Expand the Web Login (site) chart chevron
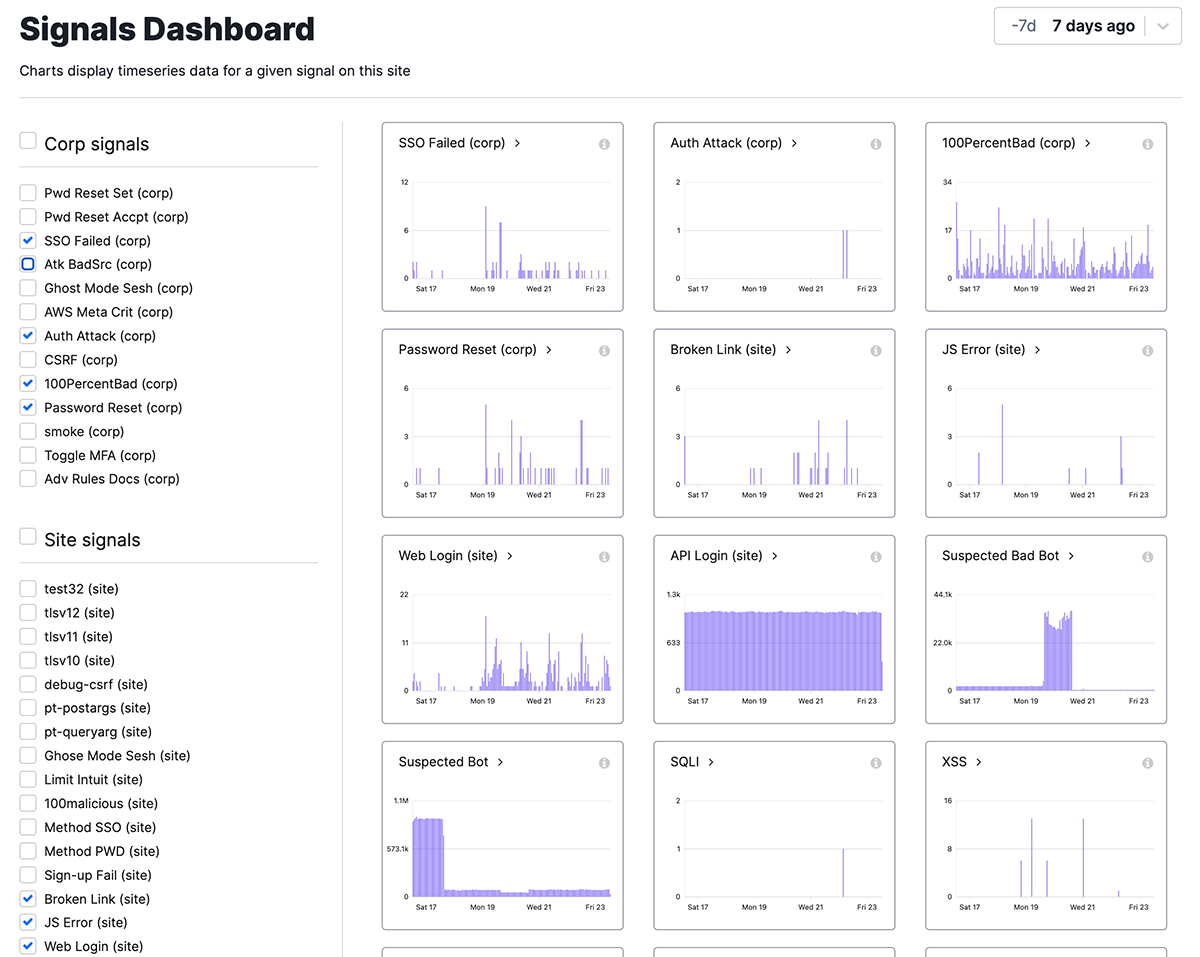This screenshot has width=1200, height=957. [x=510, y=556]
